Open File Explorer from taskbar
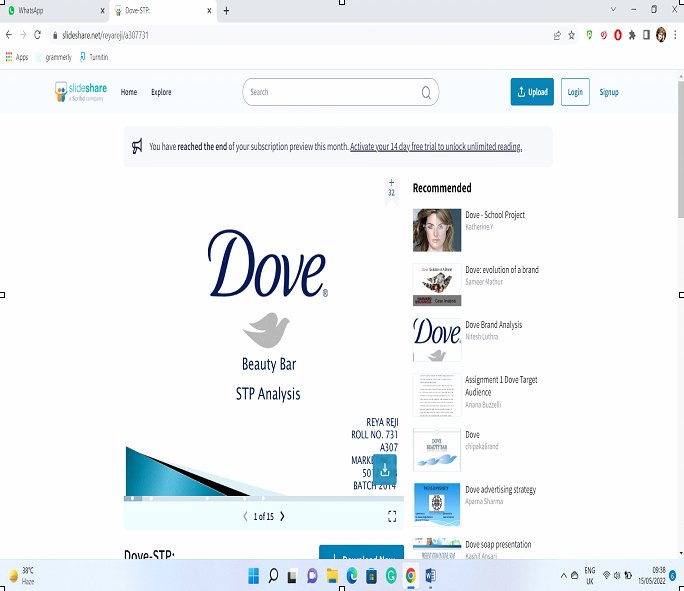The height and width of the screenshot is (591, 684). [332, 576]
